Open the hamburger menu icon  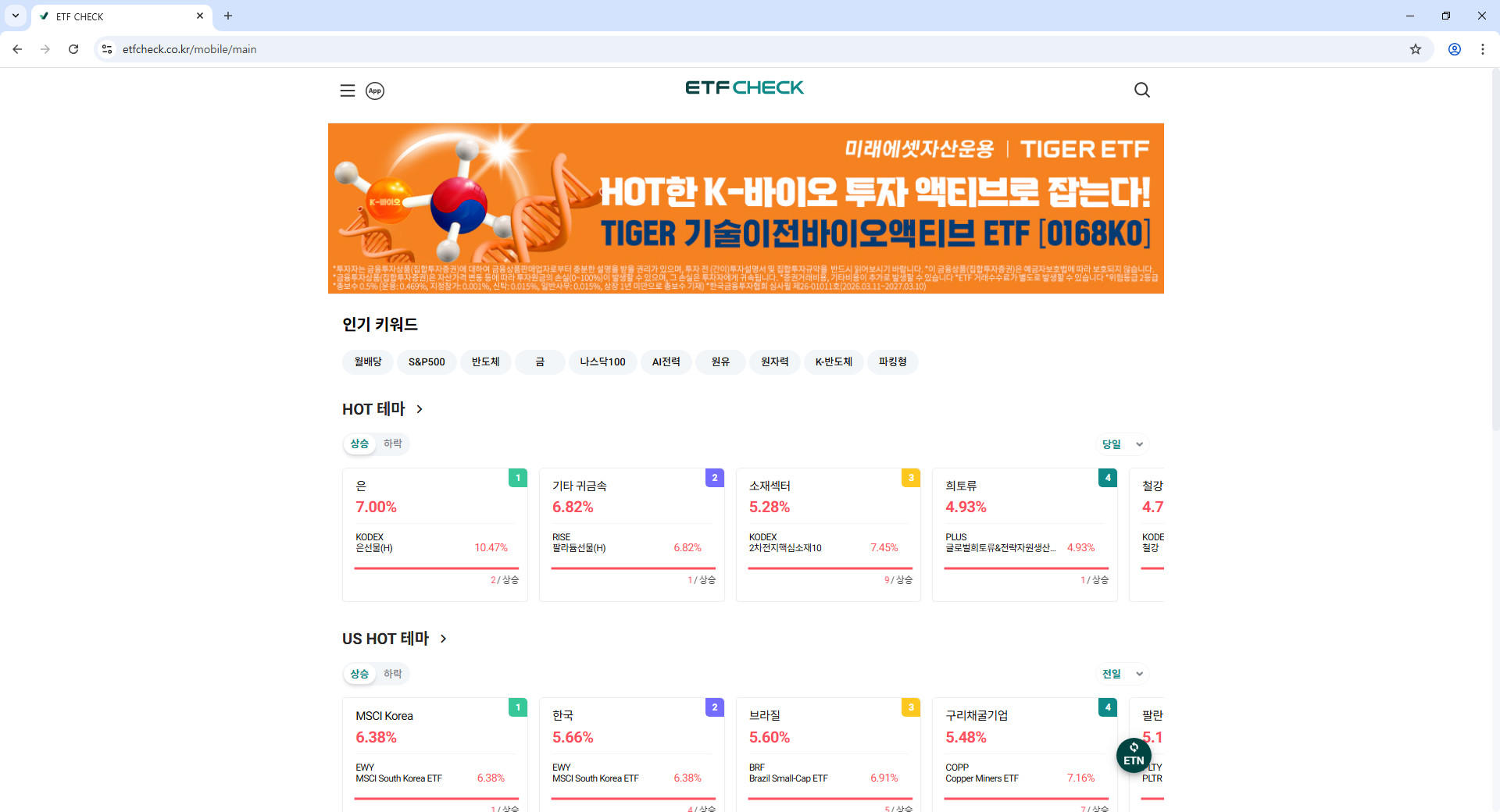(348, 91)
